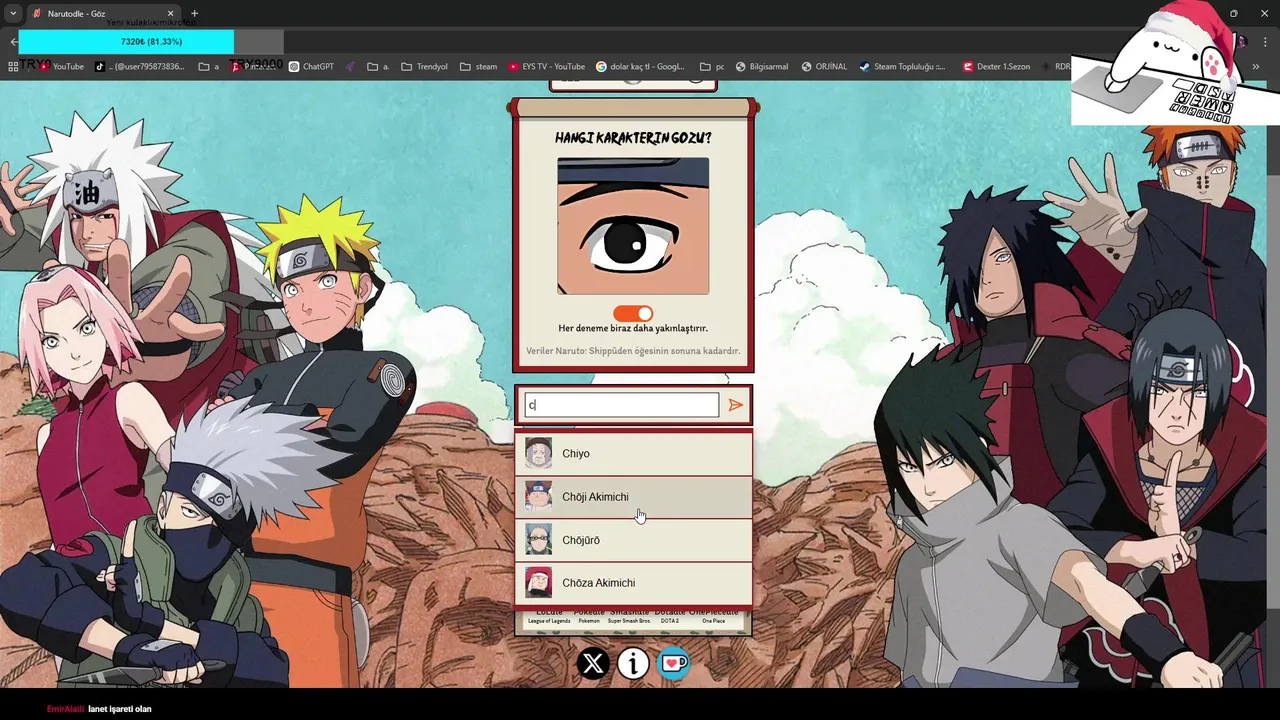Open the tab search dropdown arrow
1280x720 pixels.
pos(12,13)
